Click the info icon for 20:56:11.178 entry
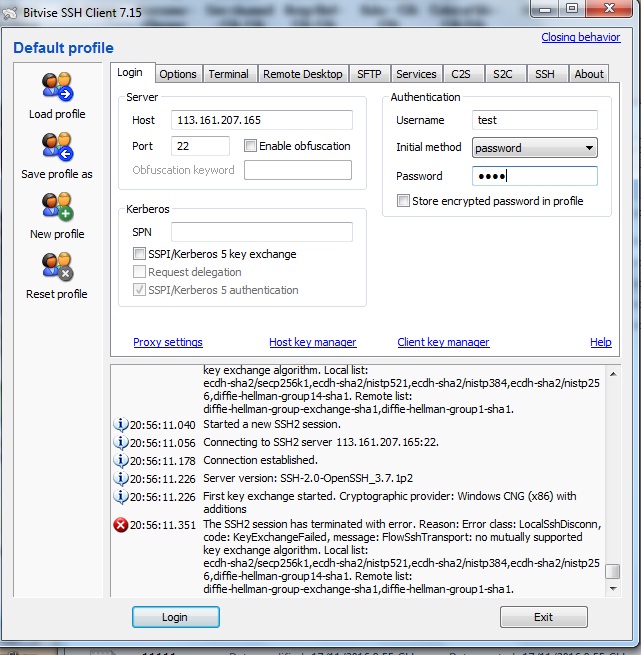 point(121,460)
